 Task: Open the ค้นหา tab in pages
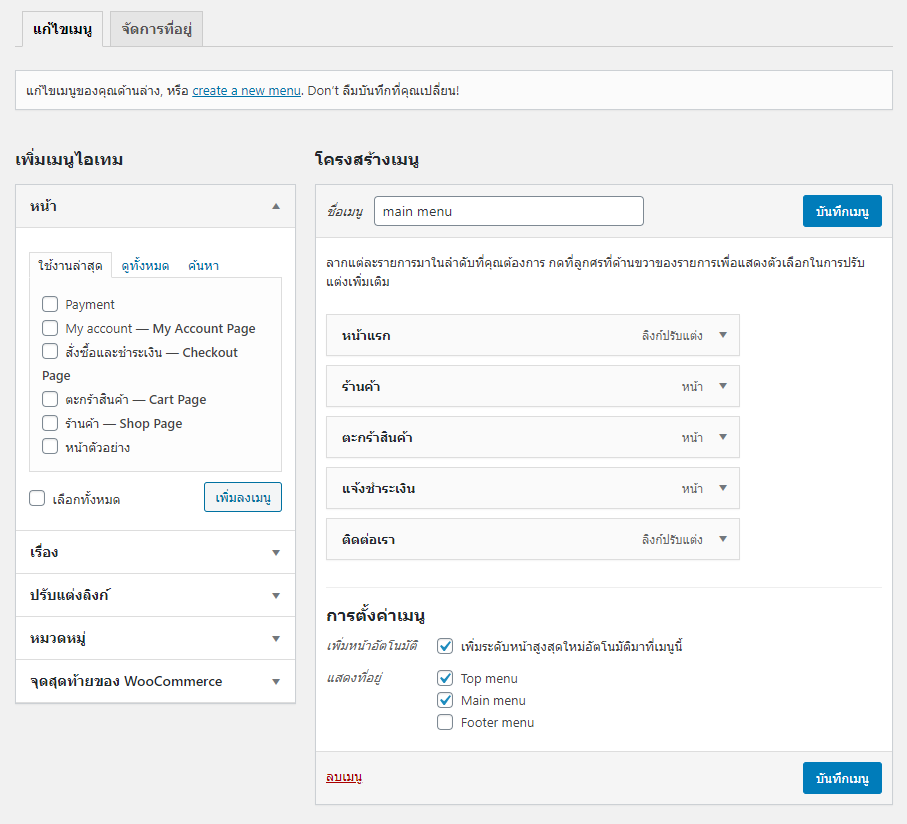[x=204, y=266]
